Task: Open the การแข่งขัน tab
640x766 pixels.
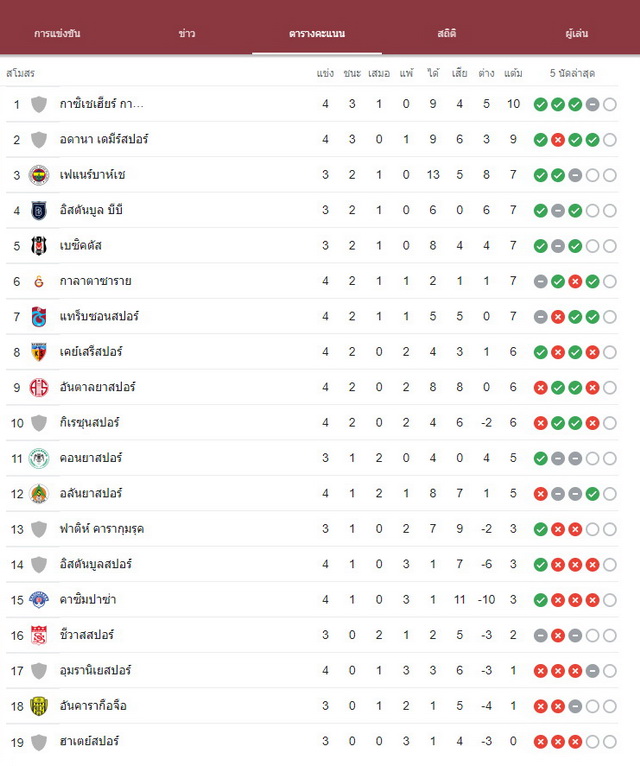Action: [57, 33]
